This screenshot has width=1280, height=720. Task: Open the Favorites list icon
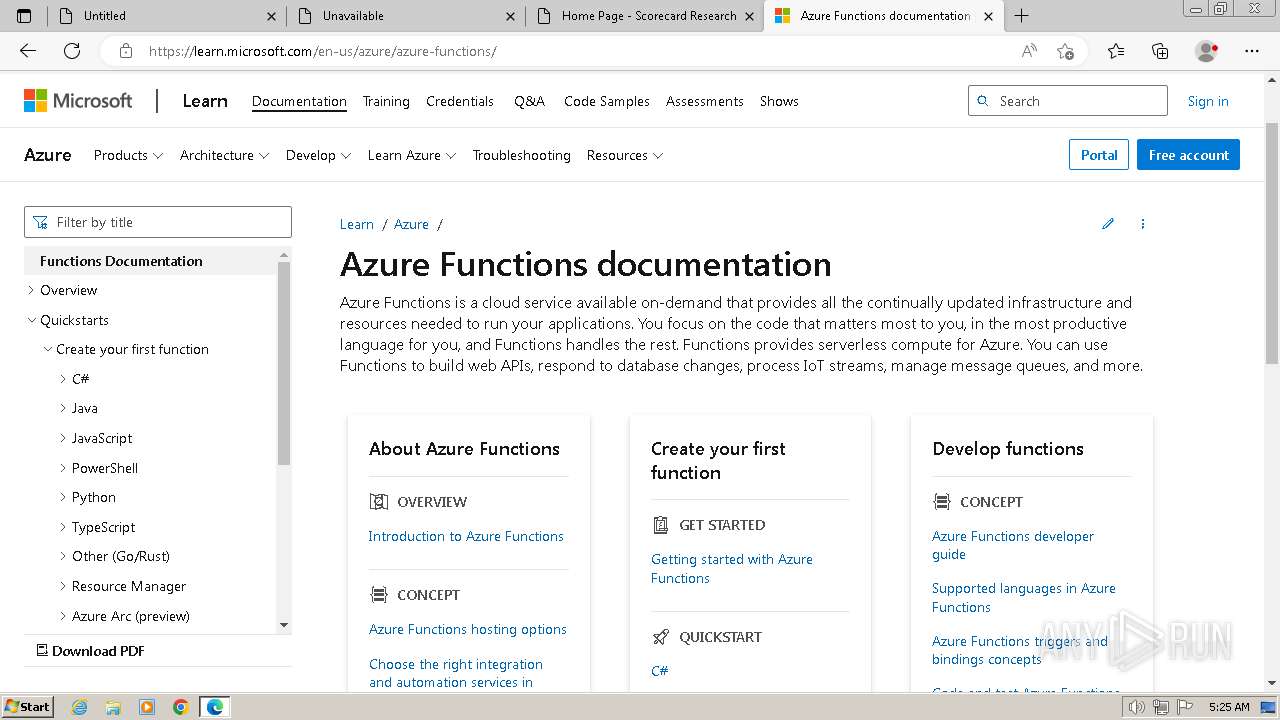[1116, 51]
